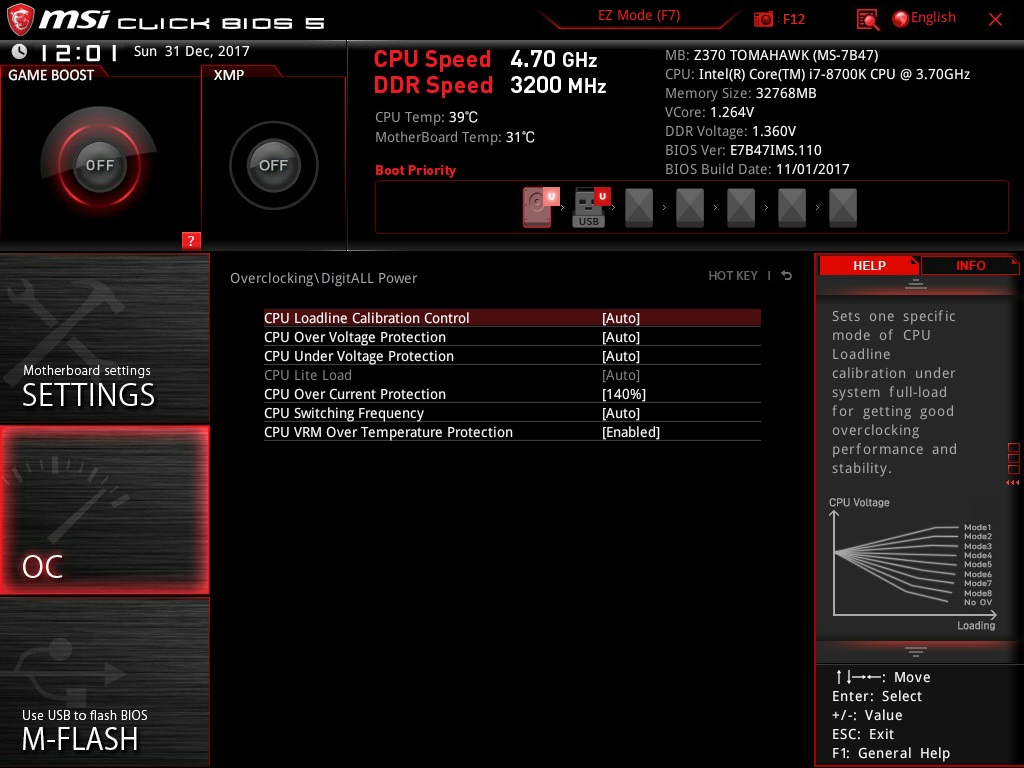Viewport: 1024px width, 768px height.
Task: Open the OC overclocking section
Action: coord(104,510)
